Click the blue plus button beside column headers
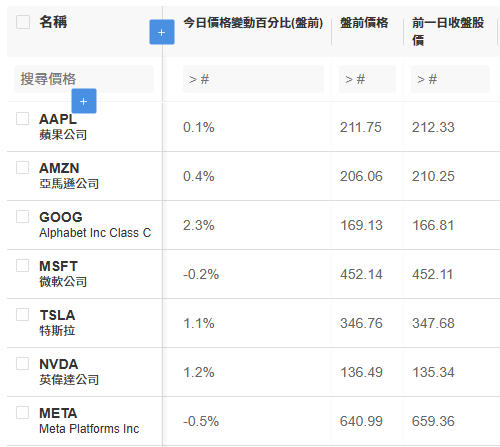The height and width of the screenshot is (447, 500). tap(162, 32)
